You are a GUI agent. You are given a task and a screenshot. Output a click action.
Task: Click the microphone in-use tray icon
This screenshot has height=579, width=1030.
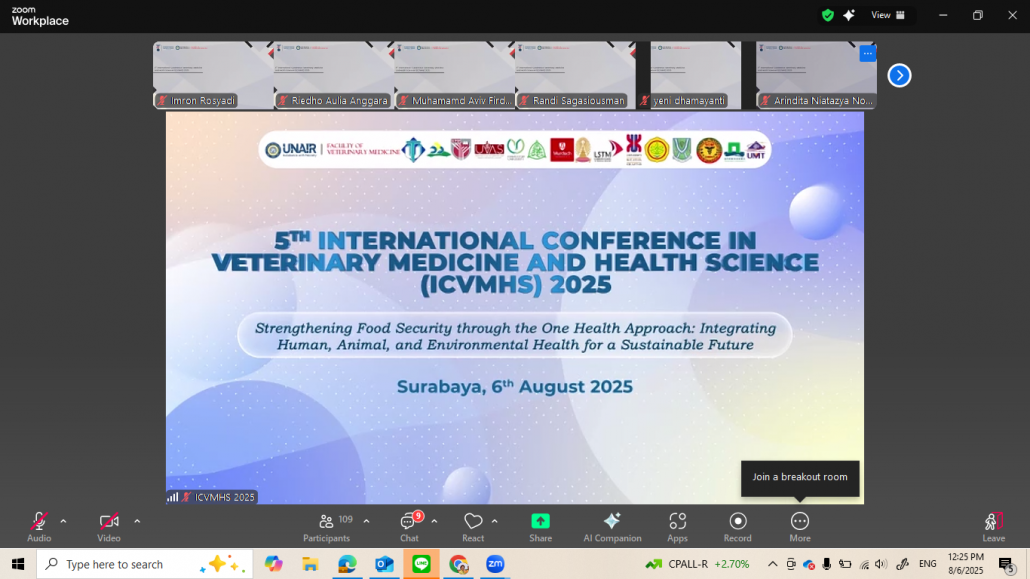(x=827, y=564)
